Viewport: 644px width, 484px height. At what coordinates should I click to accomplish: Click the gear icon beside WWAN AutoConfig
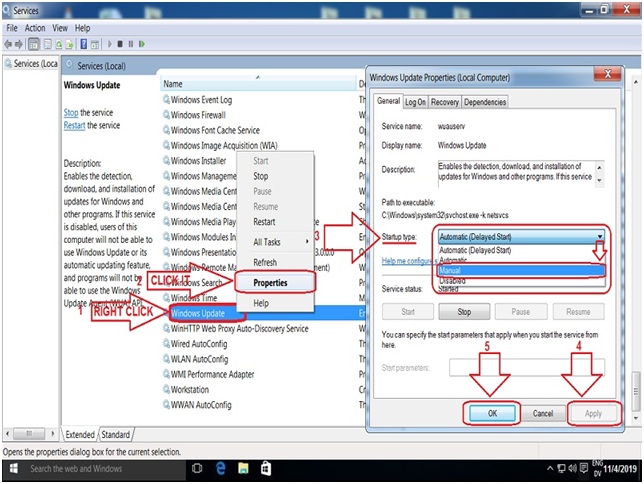point(166,404)
